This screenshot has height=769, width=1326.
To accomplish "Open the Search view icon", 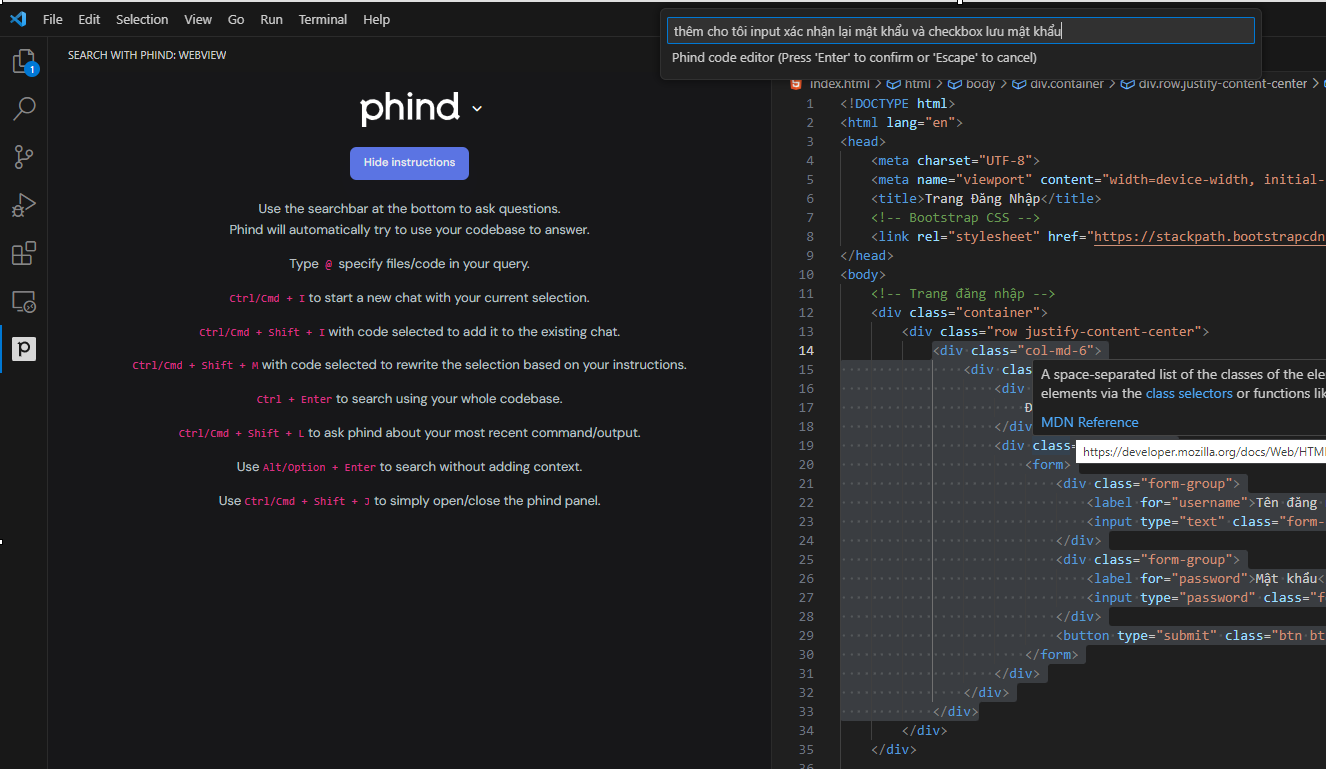I will click(x=24, y=109).
